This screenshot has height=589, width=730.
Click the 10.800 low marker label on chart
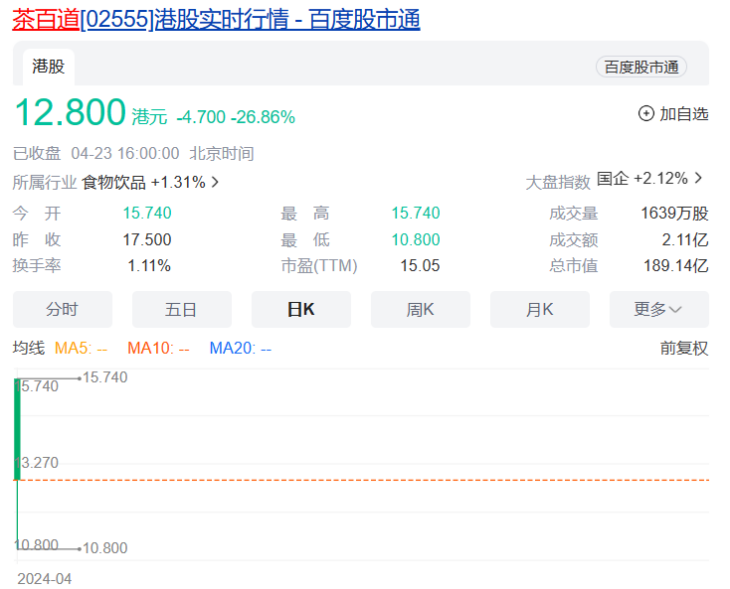click(x=105, y=548)
